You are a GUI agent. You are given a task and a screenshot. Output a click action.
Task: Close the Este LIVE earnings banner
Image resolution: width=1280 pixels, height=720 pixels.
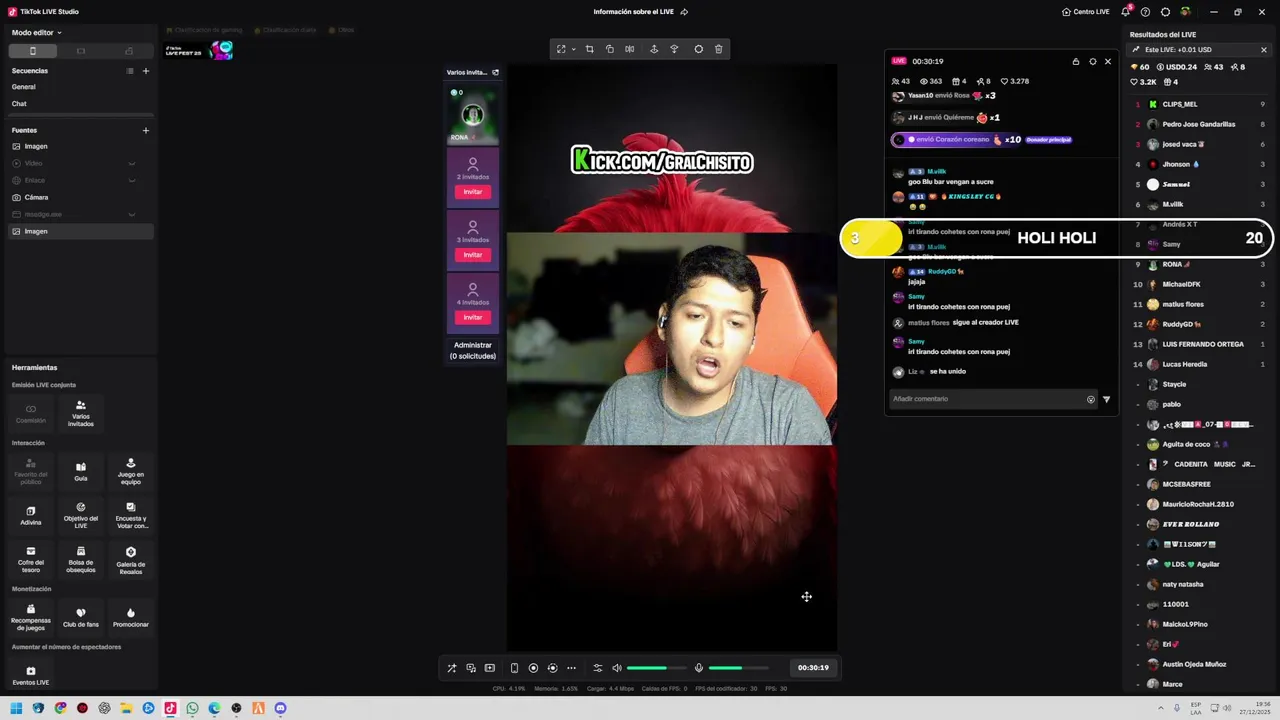[x=1264, y=50]
